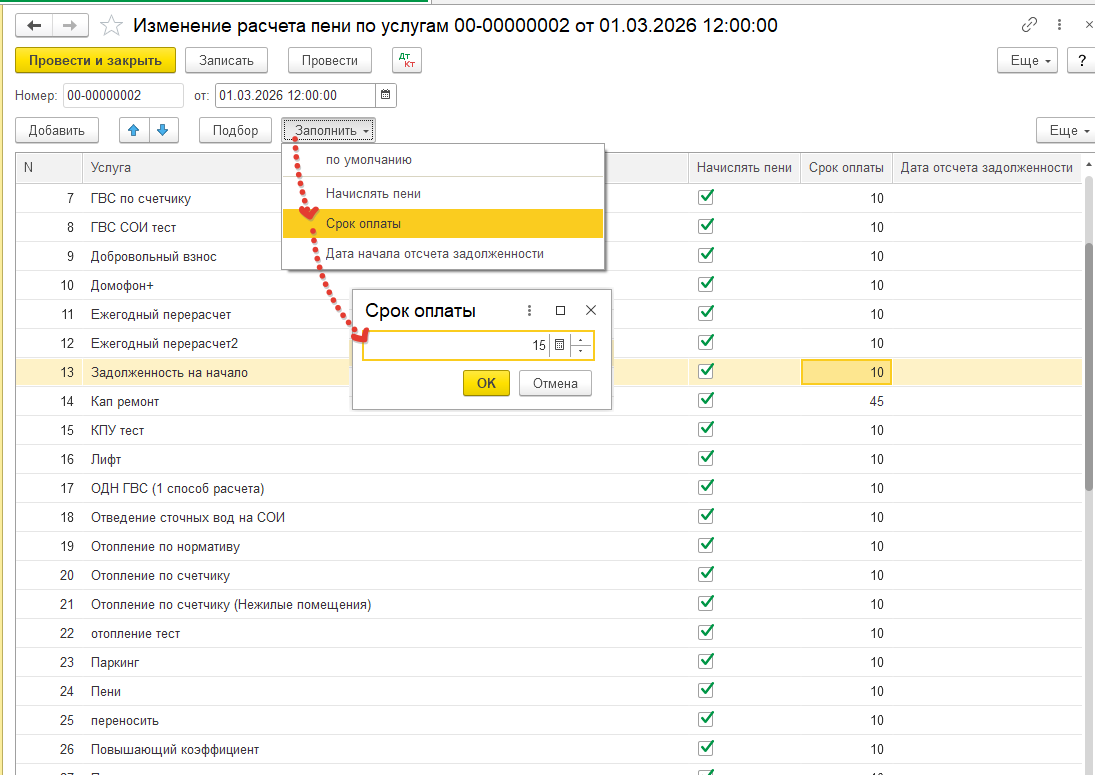Add document to favorites with star icon
The height and width of the screenshot is (775, 1095).
pyautogui.click(x=113, y=26)
